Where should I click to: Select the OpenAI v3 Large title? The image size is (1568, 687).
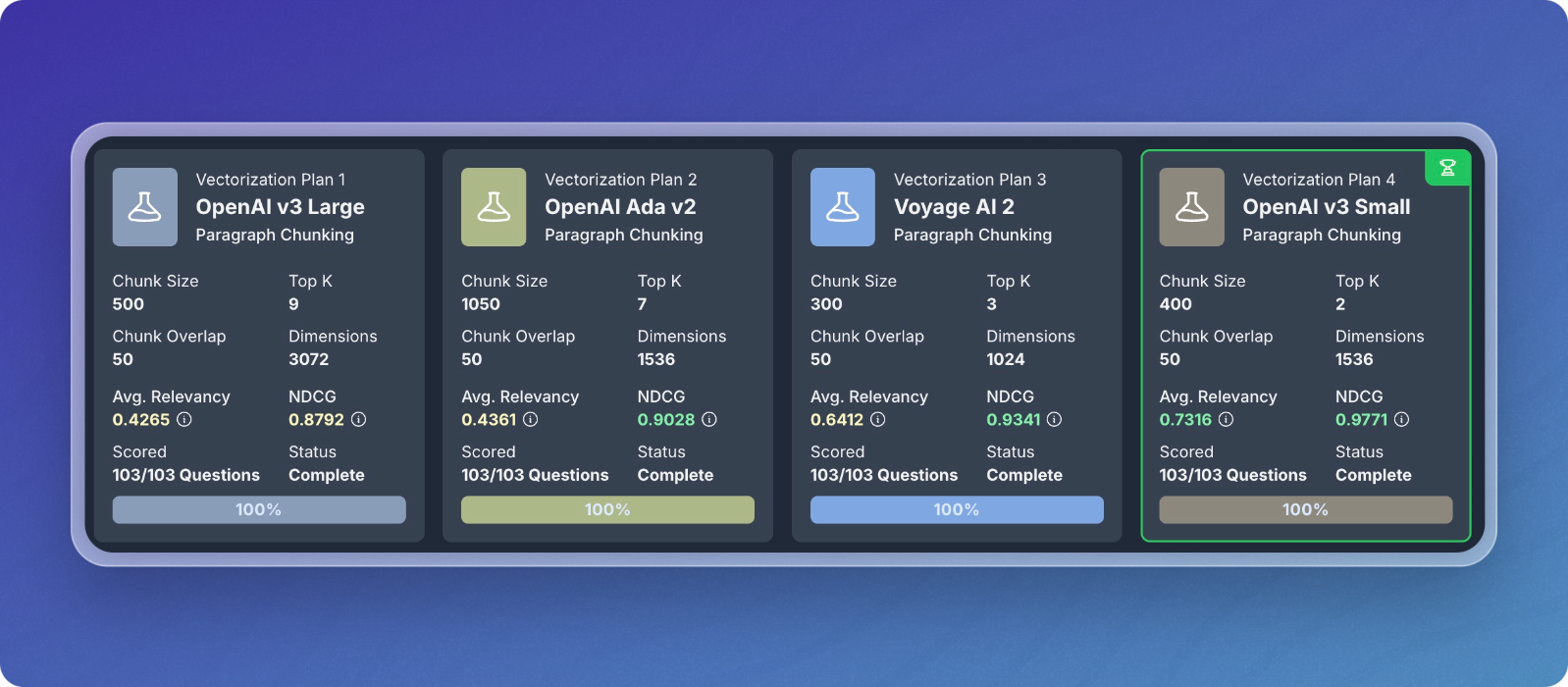pos(281,207)
